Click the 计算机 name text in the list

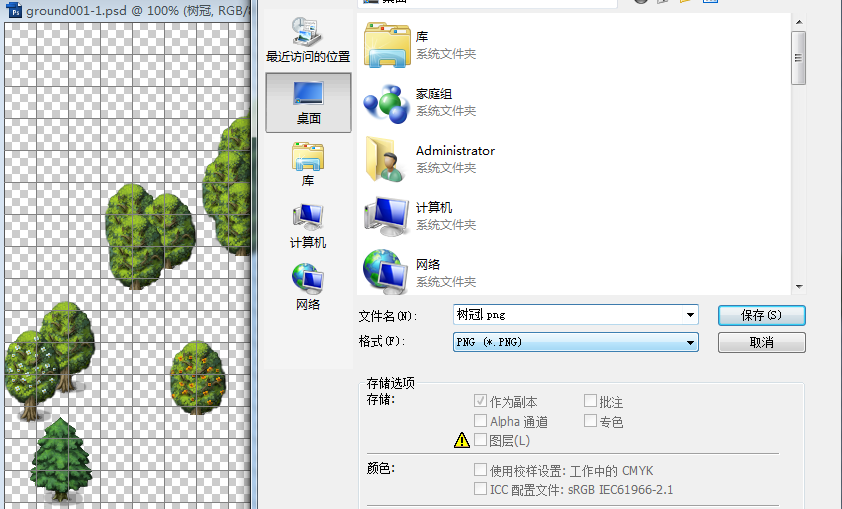click(x=434, y=207)
